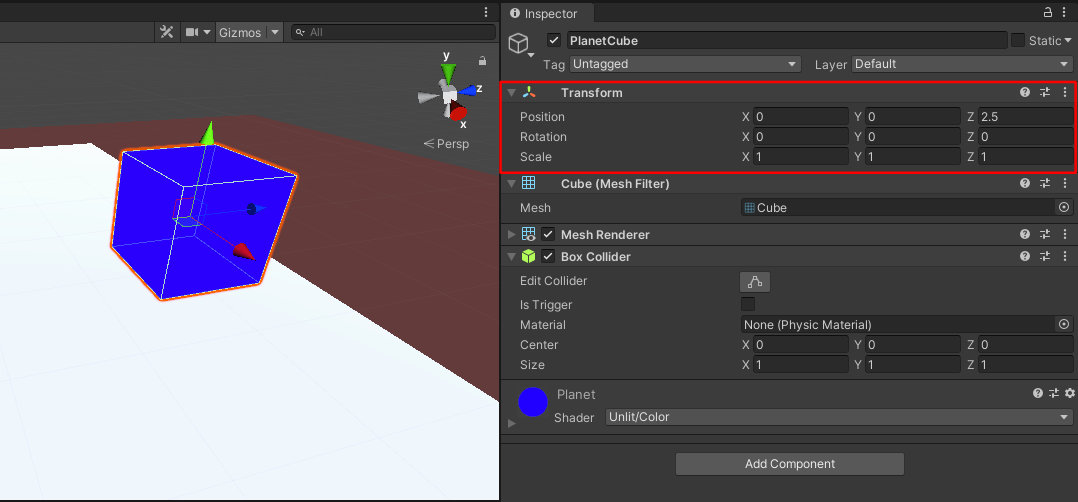The width and height of the screenshot is (1078, 502).
Task: Open the Inspector panel three-dot menu
Action: [x=1065, y=12]
